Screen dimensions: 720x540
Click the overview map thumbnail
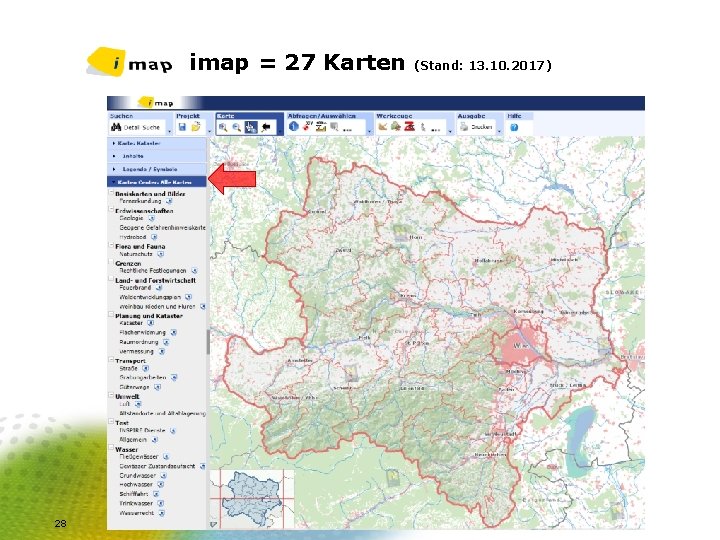tap(252, 498)
